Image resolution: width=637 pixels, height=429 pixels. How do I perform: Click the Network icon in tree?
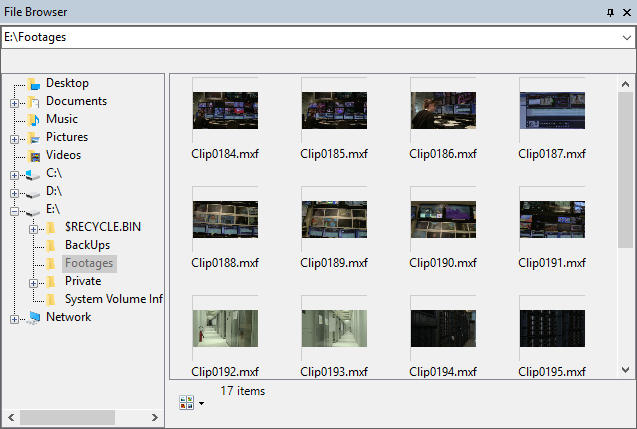[x=35, y=317]
